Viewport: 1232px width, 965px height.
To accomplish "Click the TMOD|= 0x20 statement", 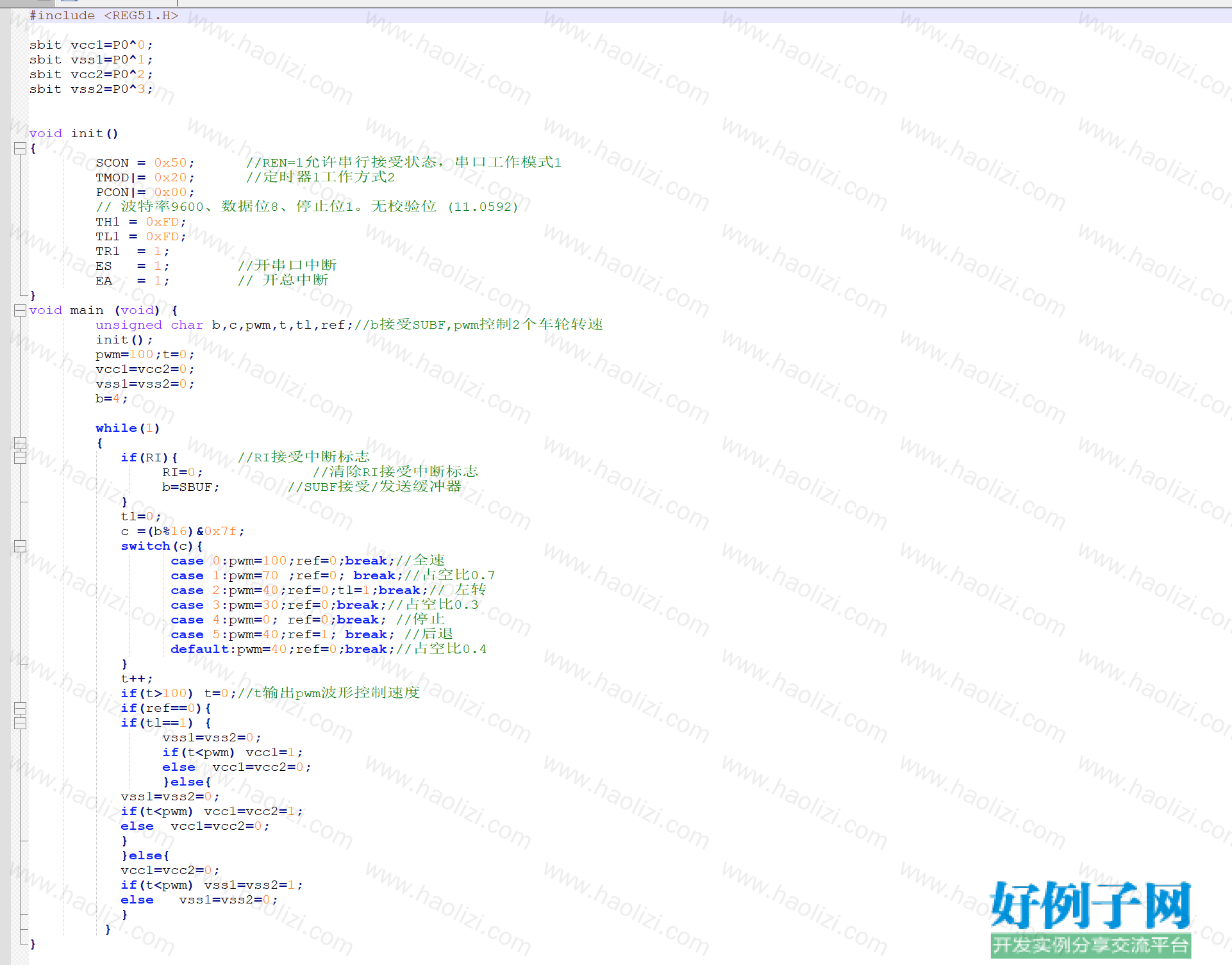I will click(145, 177).
